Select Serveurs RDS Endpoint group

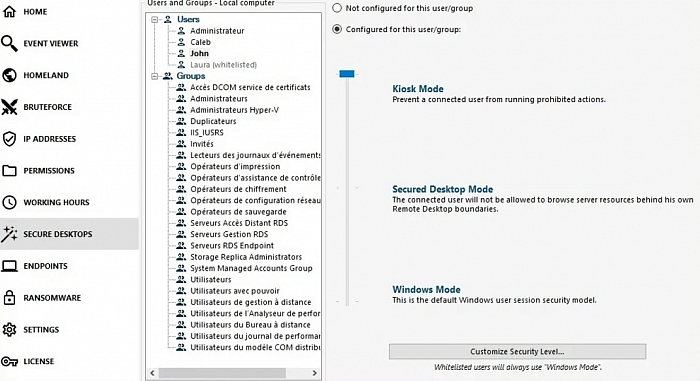click(x=232, y=246)
